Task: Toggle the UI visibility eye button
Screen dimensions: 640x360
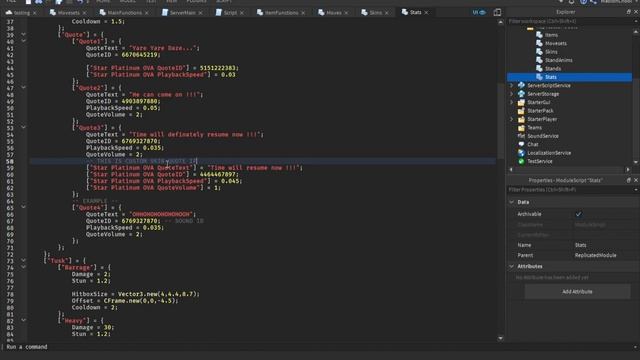Action: [479, 13]
